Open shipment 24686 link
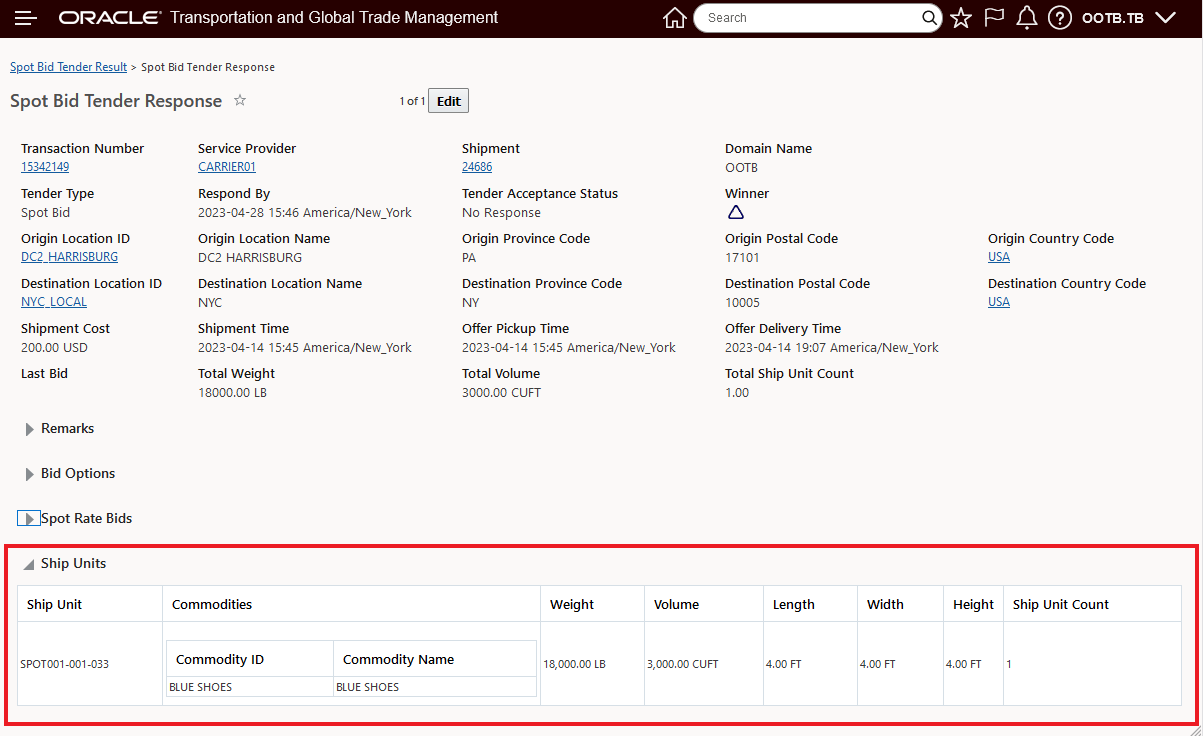1203x736 pixels. pos(477,167)
